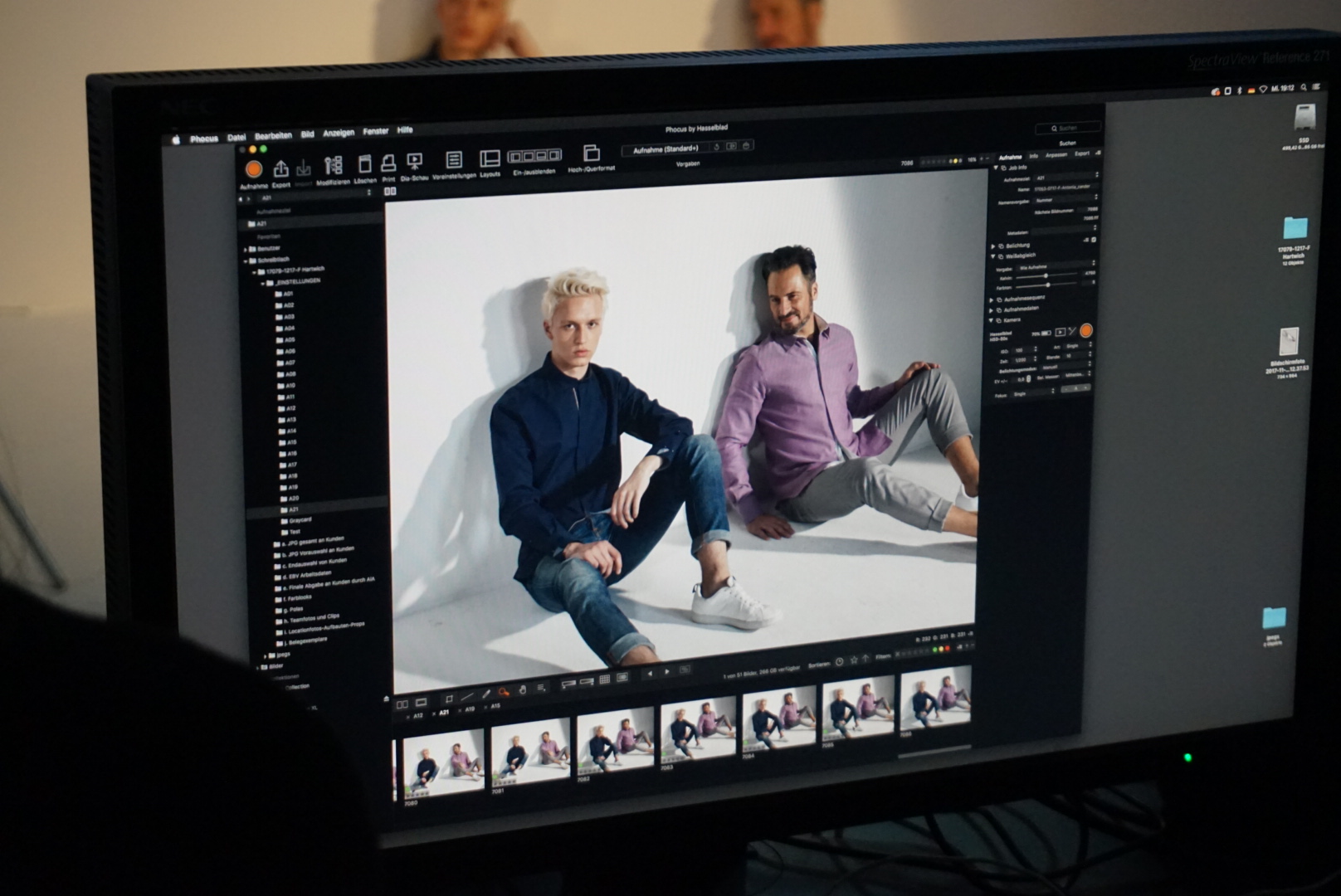Open the Datei menu
The width and height of the screenshot is (1341, 896).
click(237, 137)
